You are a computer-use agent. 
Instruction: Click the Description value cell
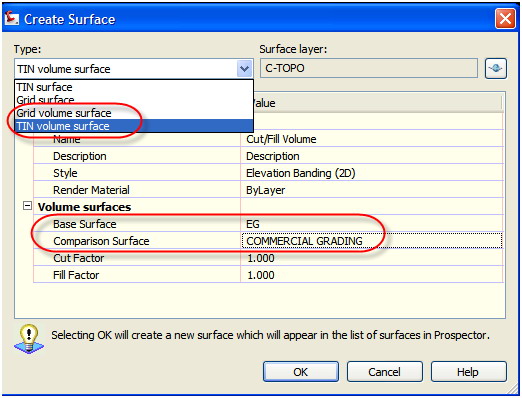coord(372,156)
